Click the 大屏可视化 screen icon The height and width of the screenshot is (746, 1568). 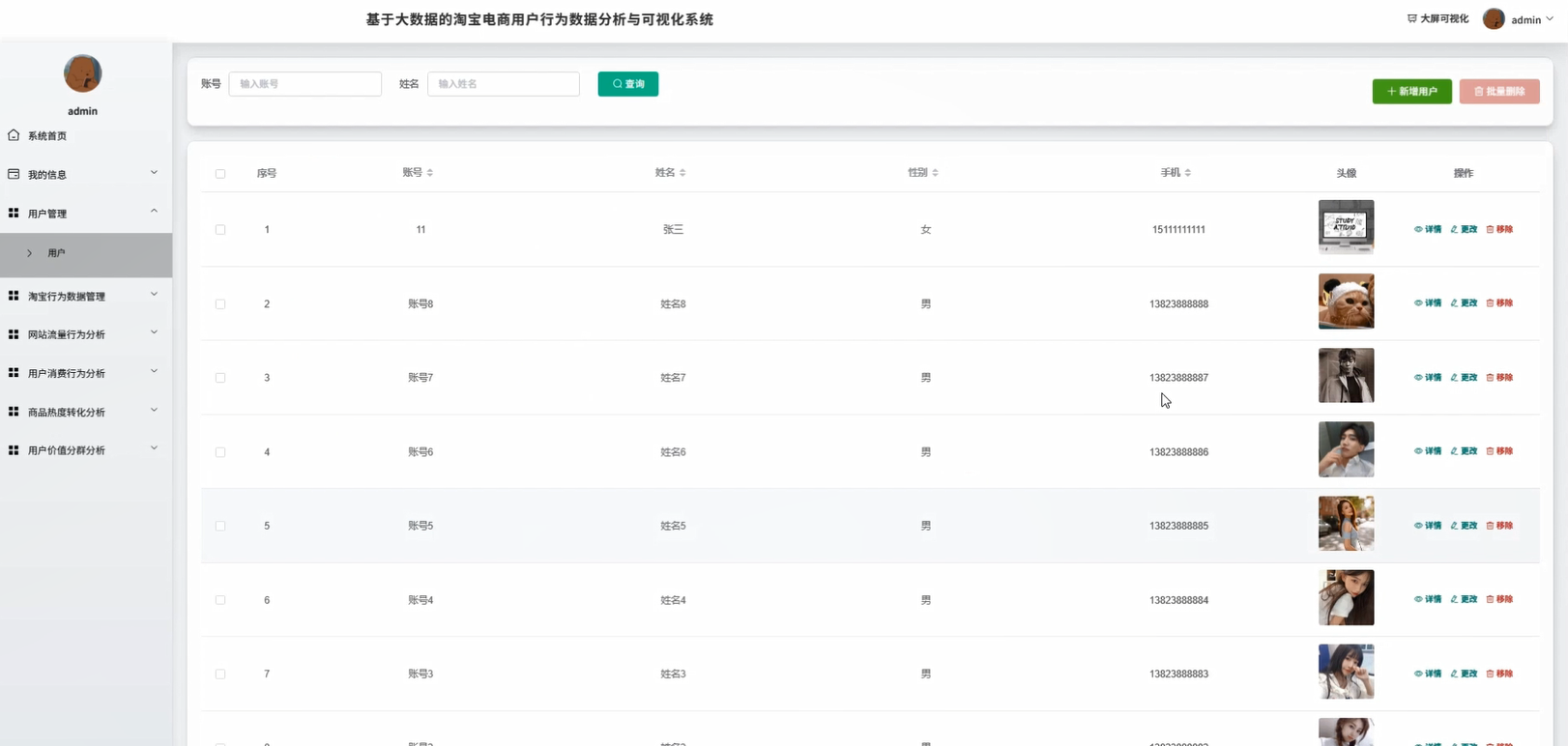[x=1411, y=18]
